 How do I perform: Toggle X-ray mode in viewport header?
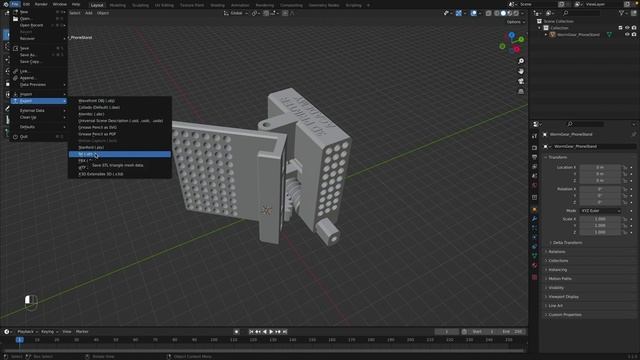(489, 13)
